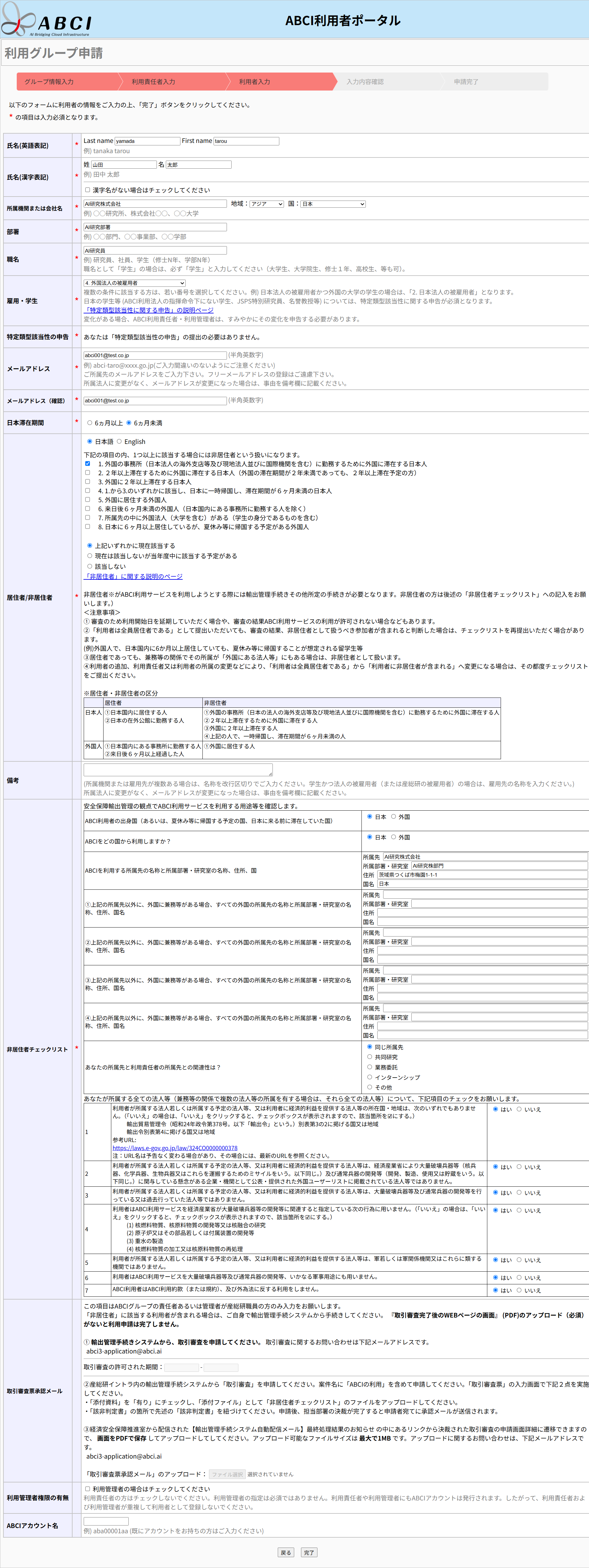Click the 職名 input field
The image size is (589, 1568).
155,250
